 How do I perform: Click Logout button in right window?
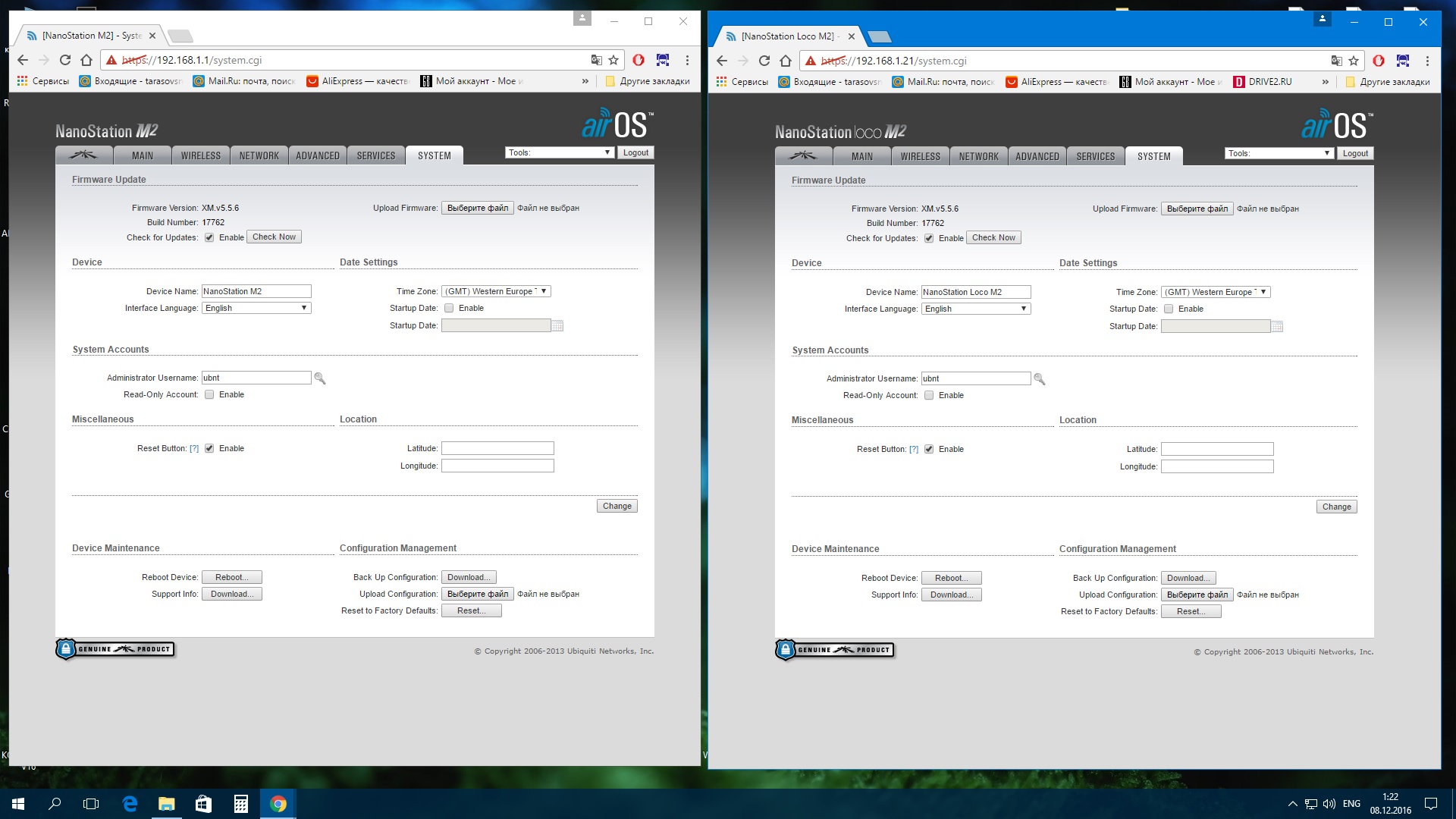pos(1355,153)
